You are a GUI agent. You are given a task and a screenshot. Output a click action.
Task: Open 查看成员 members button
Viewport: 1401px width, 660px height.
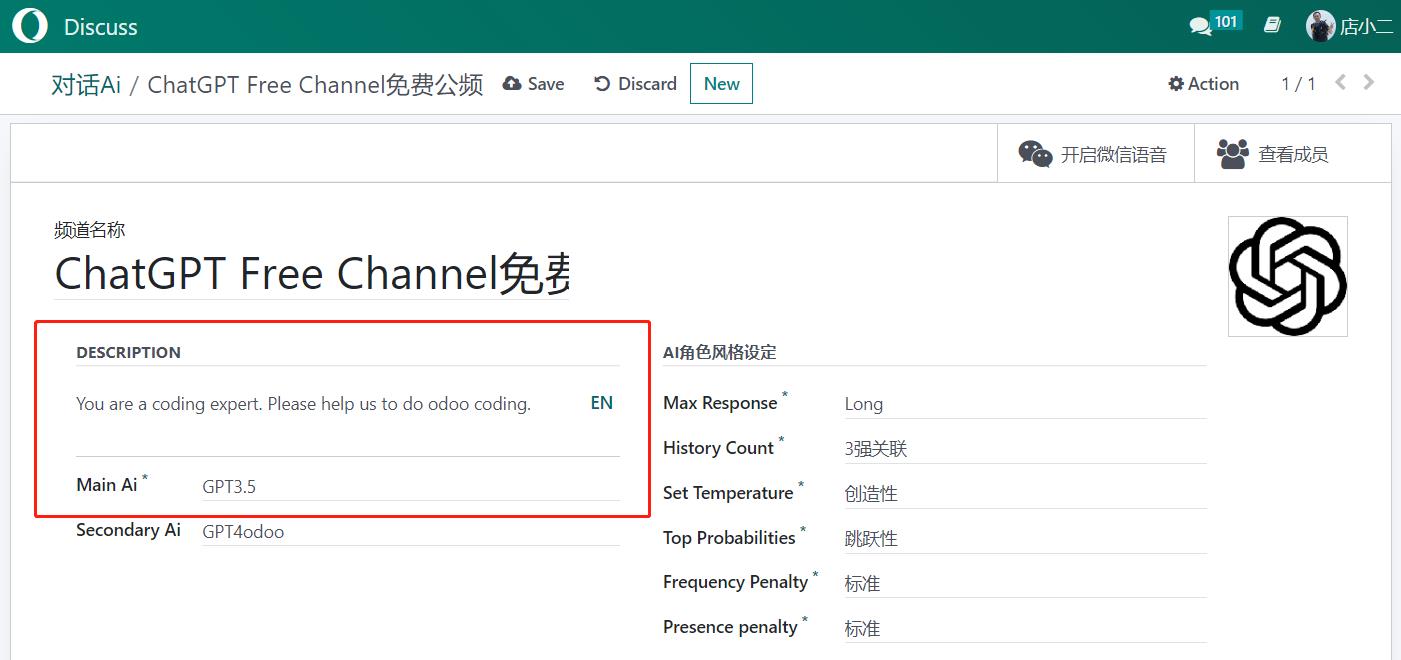tap(1273, 154)
